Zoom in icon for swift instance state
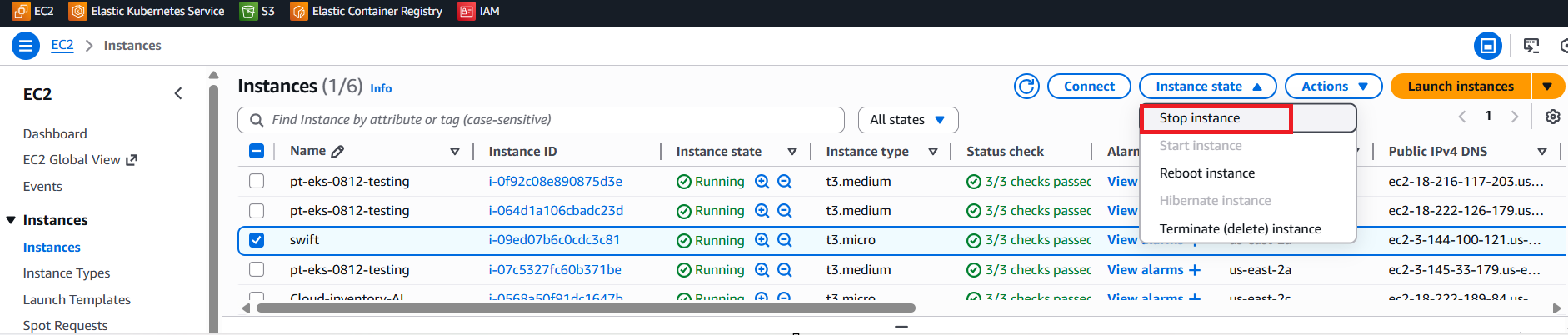1568x335 pixels. pos(762,240)
